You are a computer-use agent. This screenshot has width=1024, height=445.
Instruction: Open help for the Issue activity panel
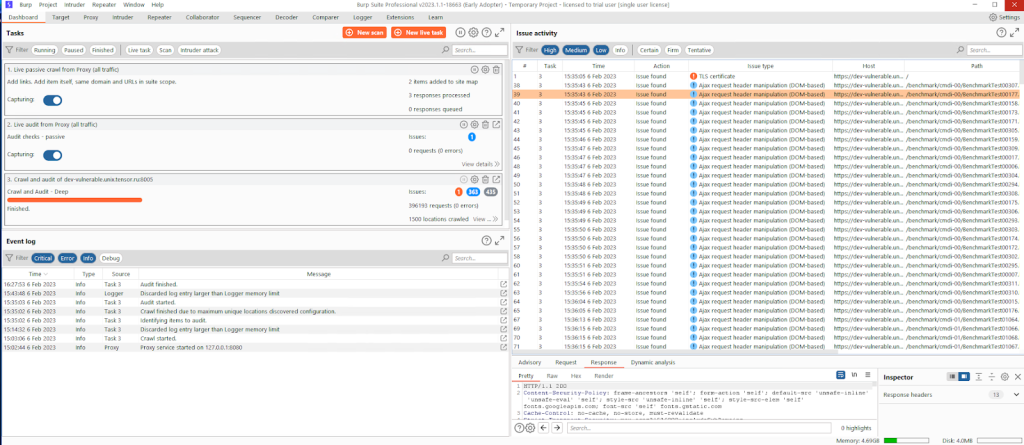click(1000, 33)
